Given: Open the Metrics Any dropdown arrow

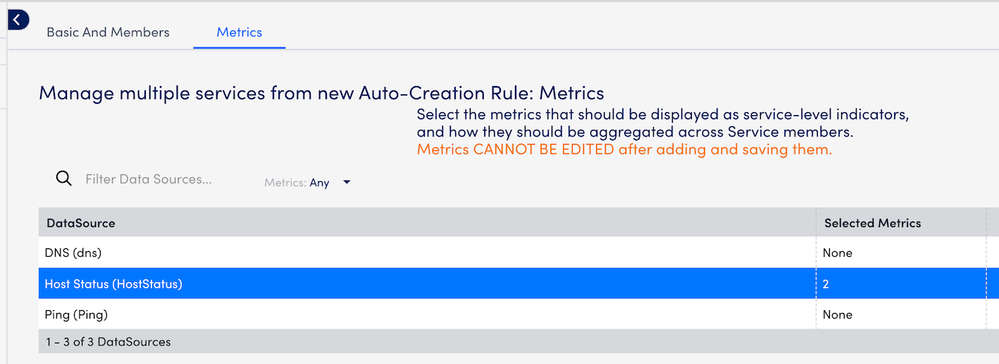Looking at the screenshot, I should (347, 182).
